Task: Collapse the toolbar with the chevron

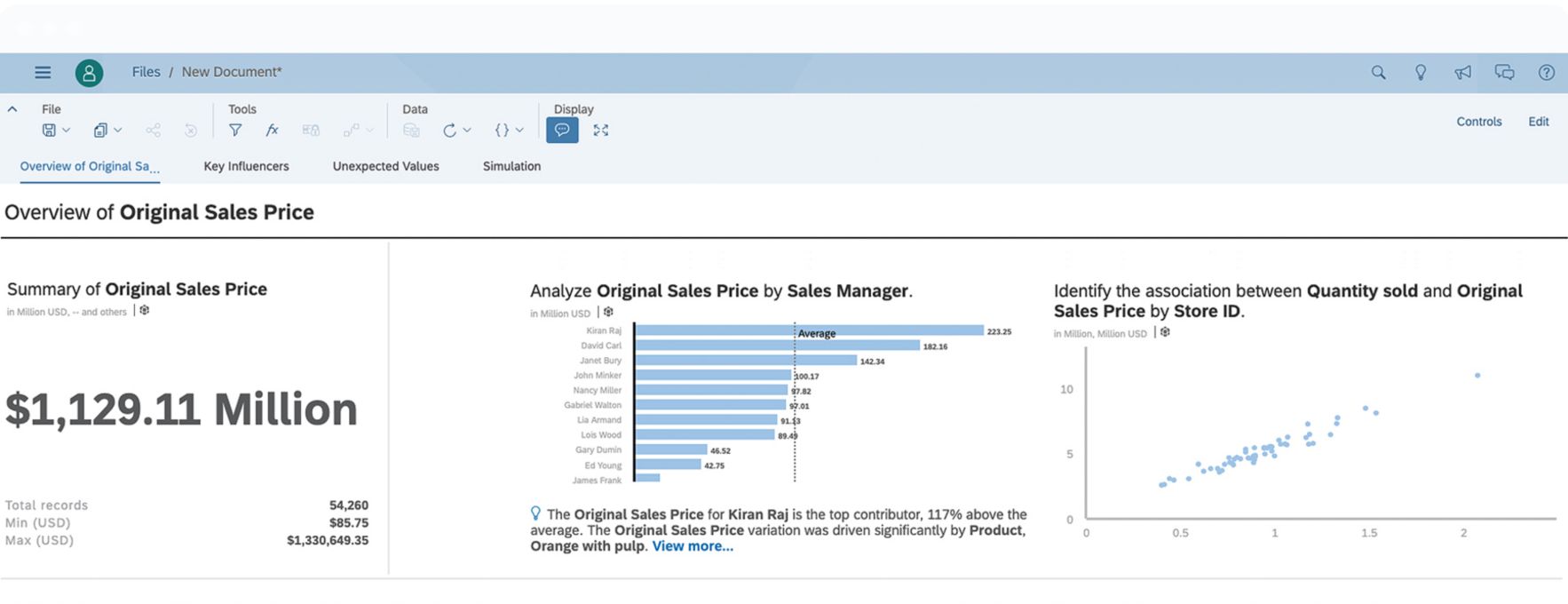Action: [x=12, y=109]
